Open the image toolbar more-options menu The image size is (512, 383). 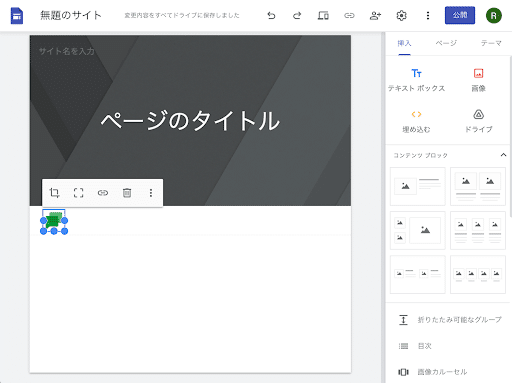coord(151,193)
